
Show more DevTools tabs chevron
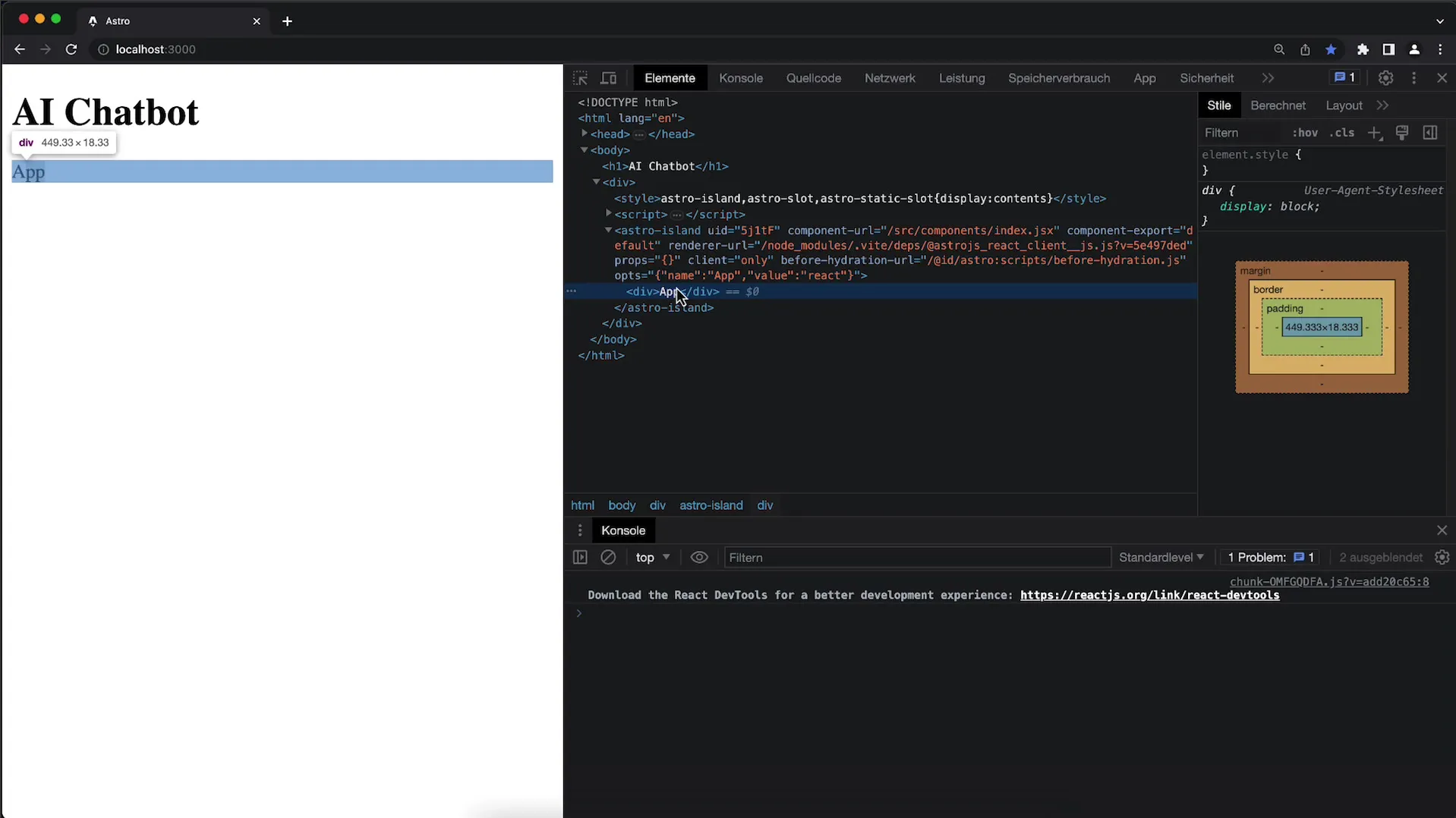tap(1268, 78)
